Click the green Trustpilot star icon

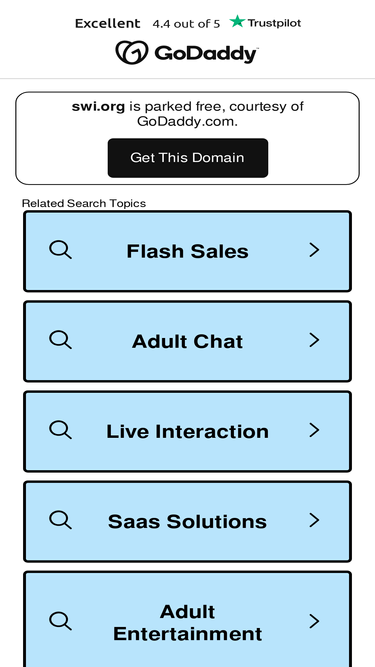pyautogui.click(x=237, y=21)
